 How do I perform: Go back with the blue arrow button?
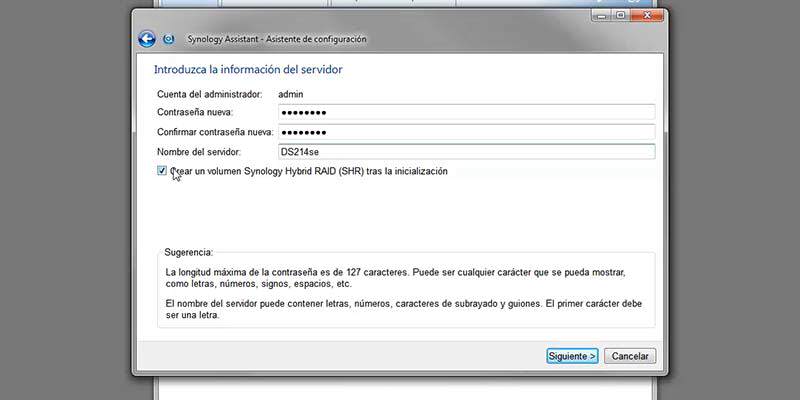pyautogui.click(x=147, y=39)
